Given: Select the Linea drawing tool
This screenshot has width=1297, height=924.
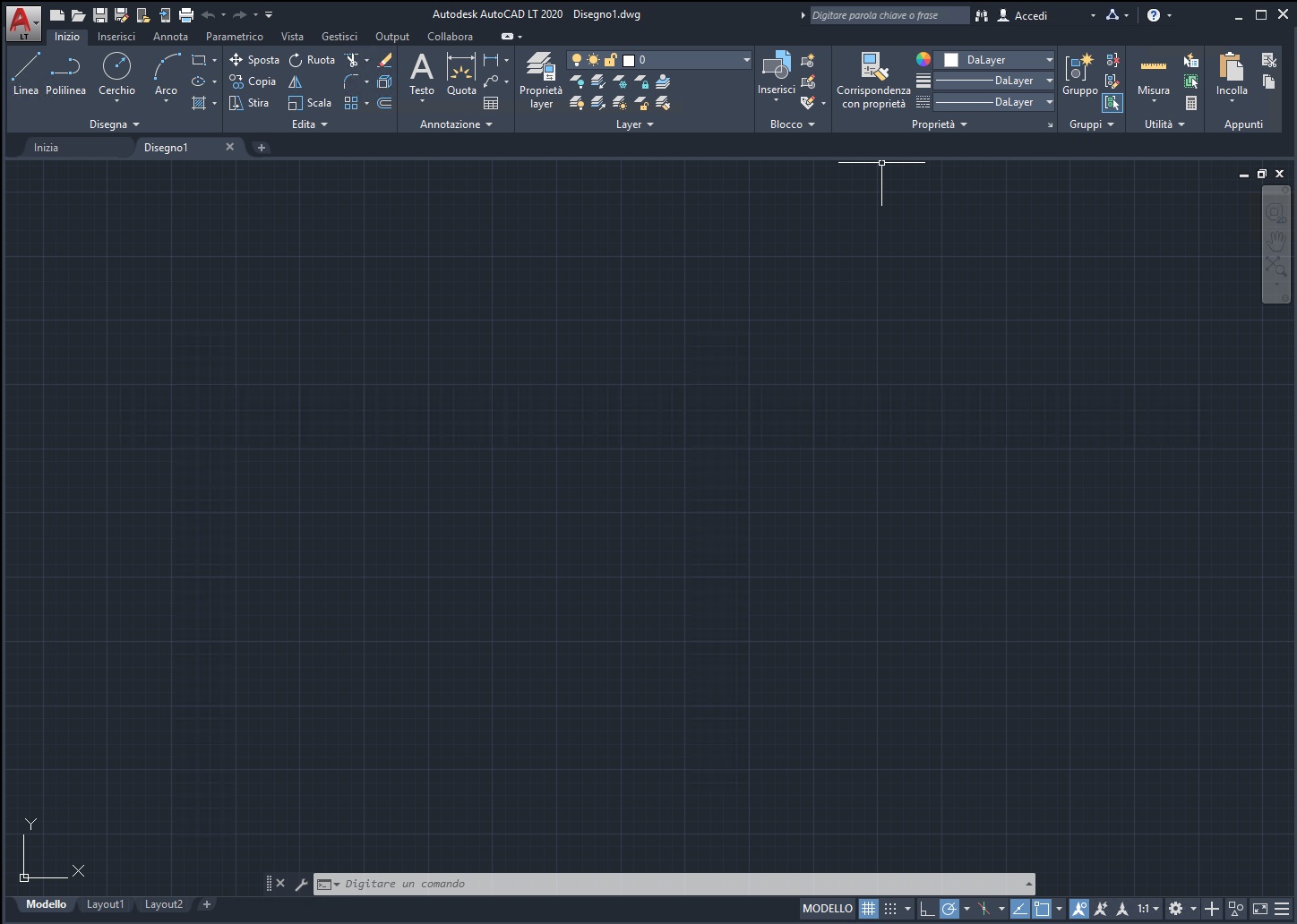Looking at the screenshot, I should pos(25,73).
